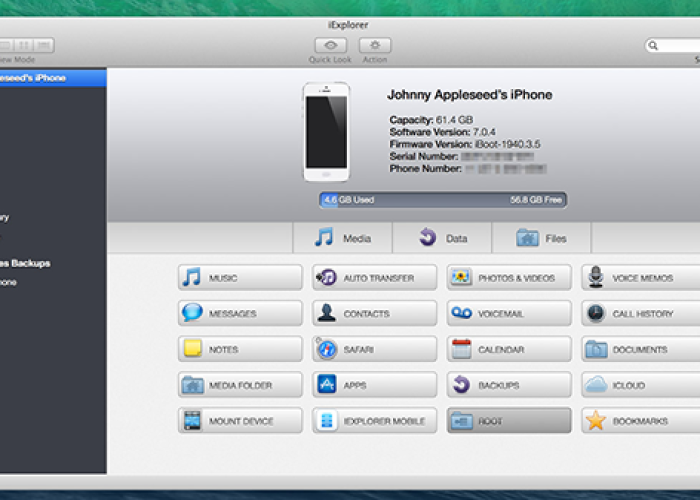This screenshot has width=700, height=500.
Task: Click the Auto Transfer icon
Action: pos(326,277)
